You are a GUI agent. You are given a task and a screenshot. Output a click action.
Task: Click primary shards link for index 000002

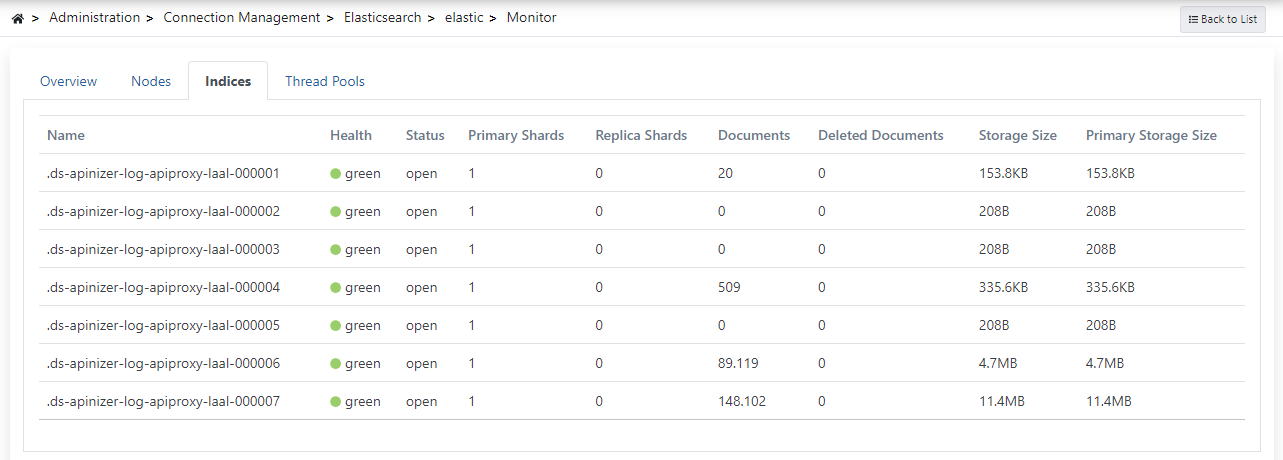point(471,212)
